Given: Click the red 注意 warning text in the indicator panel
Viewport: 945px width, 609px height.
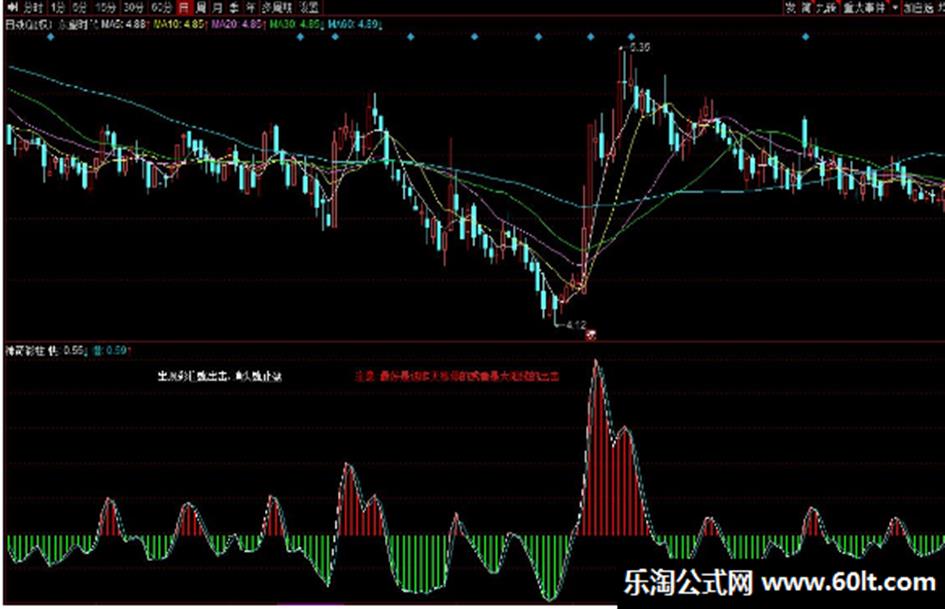Looking at the screenshot, I should coord(457,376).
